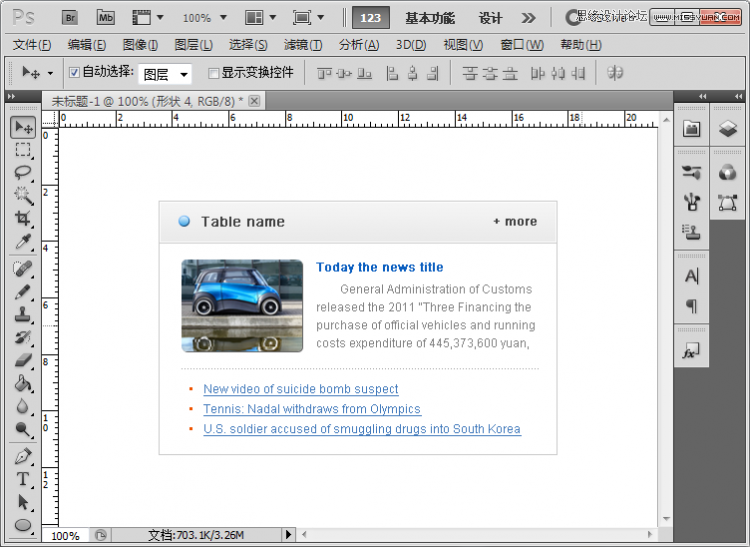
Task: Enable the 显示变换控件 checkbox
Action: click(x=213, y=73)
